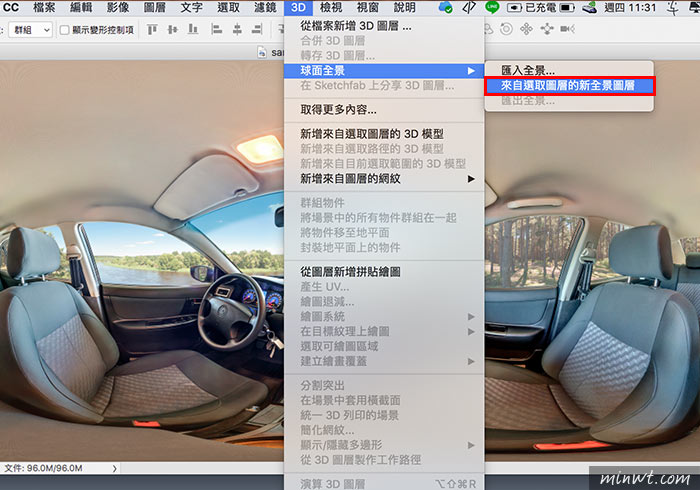Open the 說明 menu

[404, 8]
